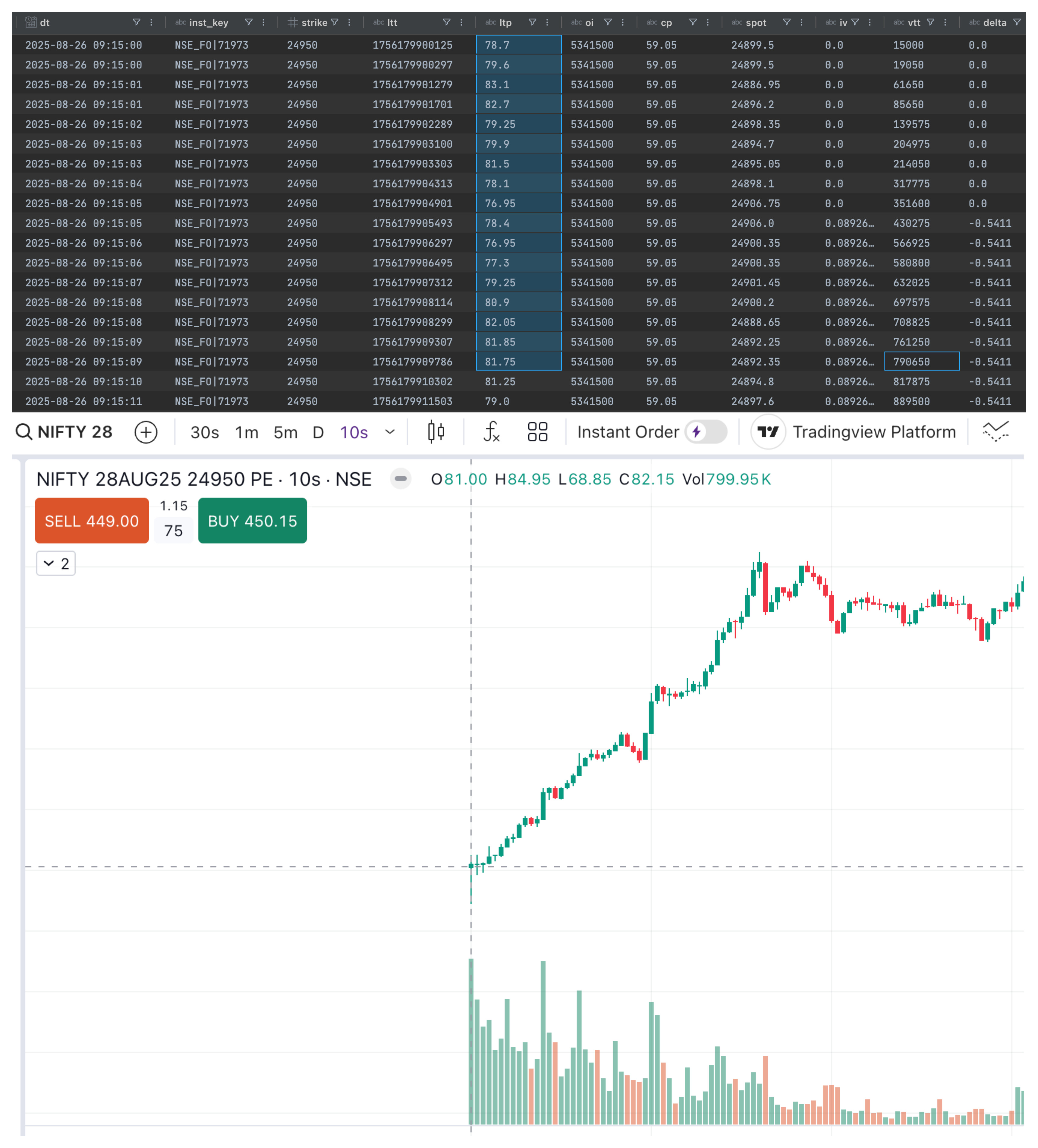Click the SELL 449.00 button

point(92,520)
